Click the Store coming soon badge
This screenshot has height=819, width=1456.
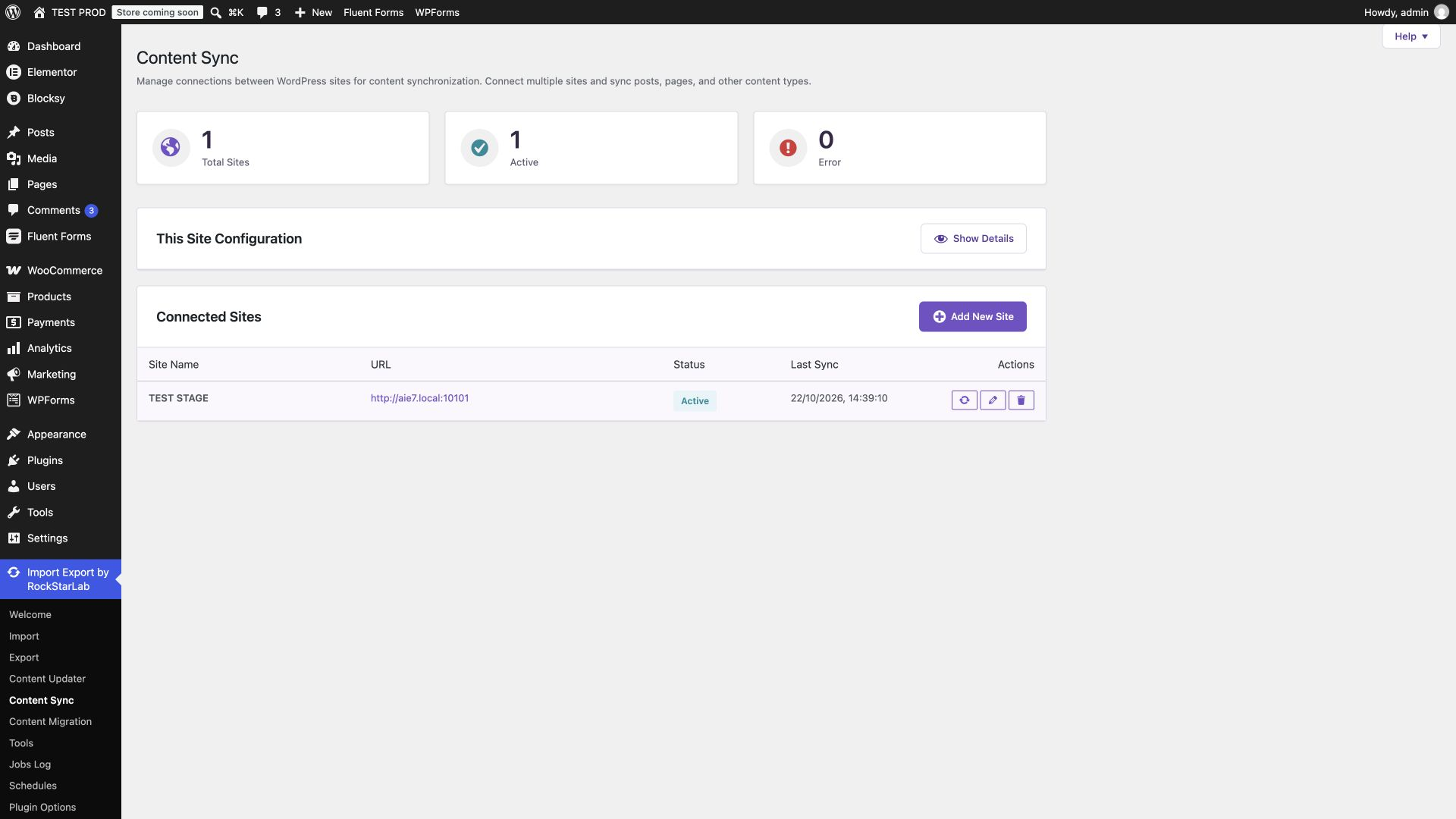pos(157,12)
